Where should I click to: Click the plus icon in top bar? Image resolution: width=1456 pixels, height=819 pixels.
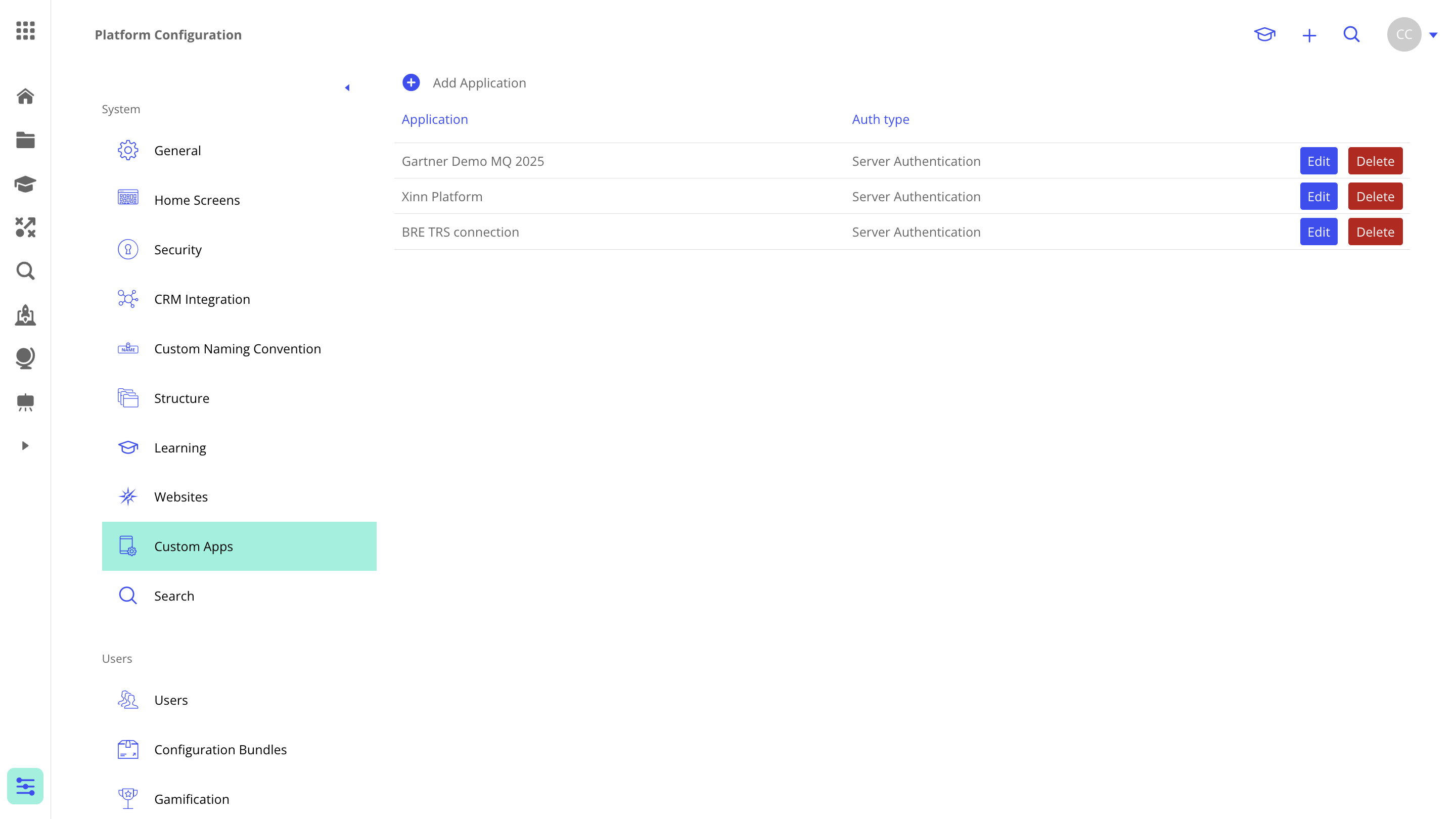(1309, 35)
